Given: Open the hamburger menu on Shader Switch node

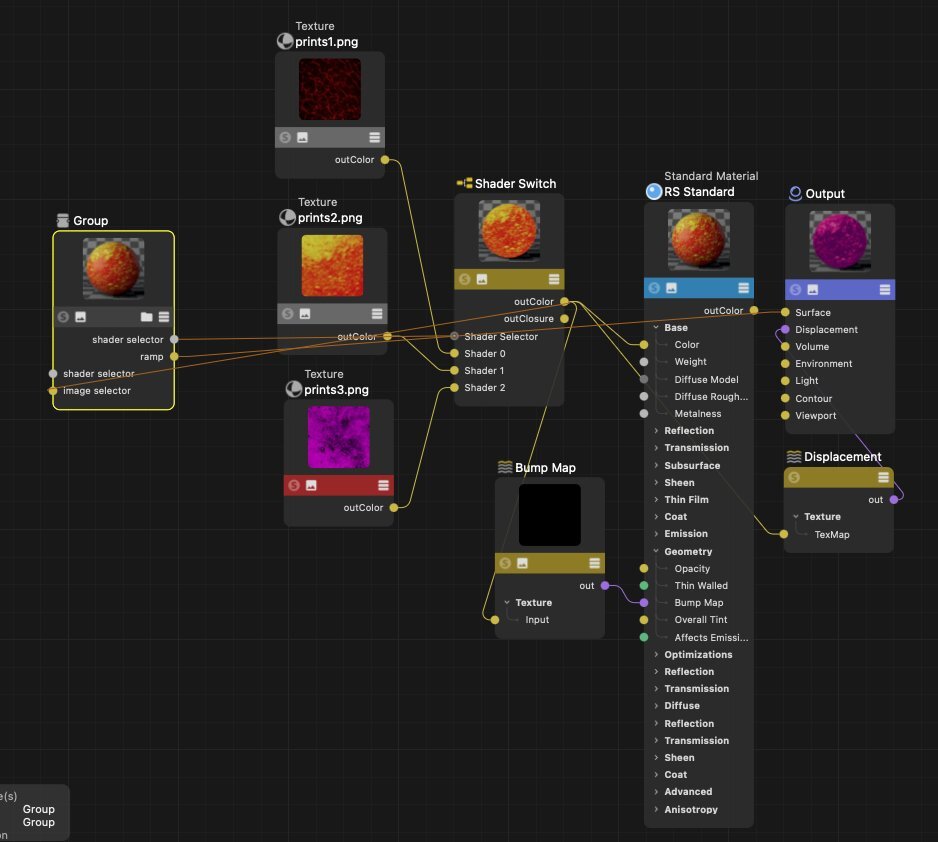Looking at the screenshot, I should pyautogui.click(x=554, y=279).
